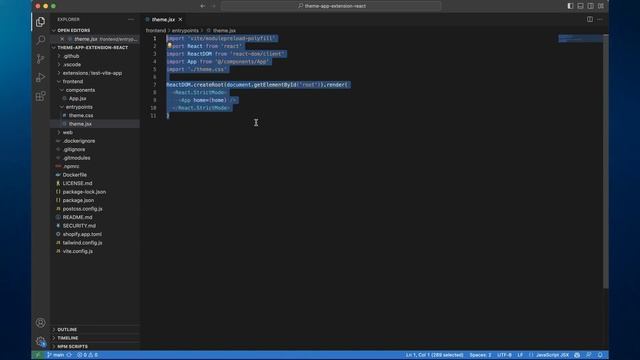Click the lightbulb code action icon
This screenshot has width=640, height=360.
[x=169, y=46]
